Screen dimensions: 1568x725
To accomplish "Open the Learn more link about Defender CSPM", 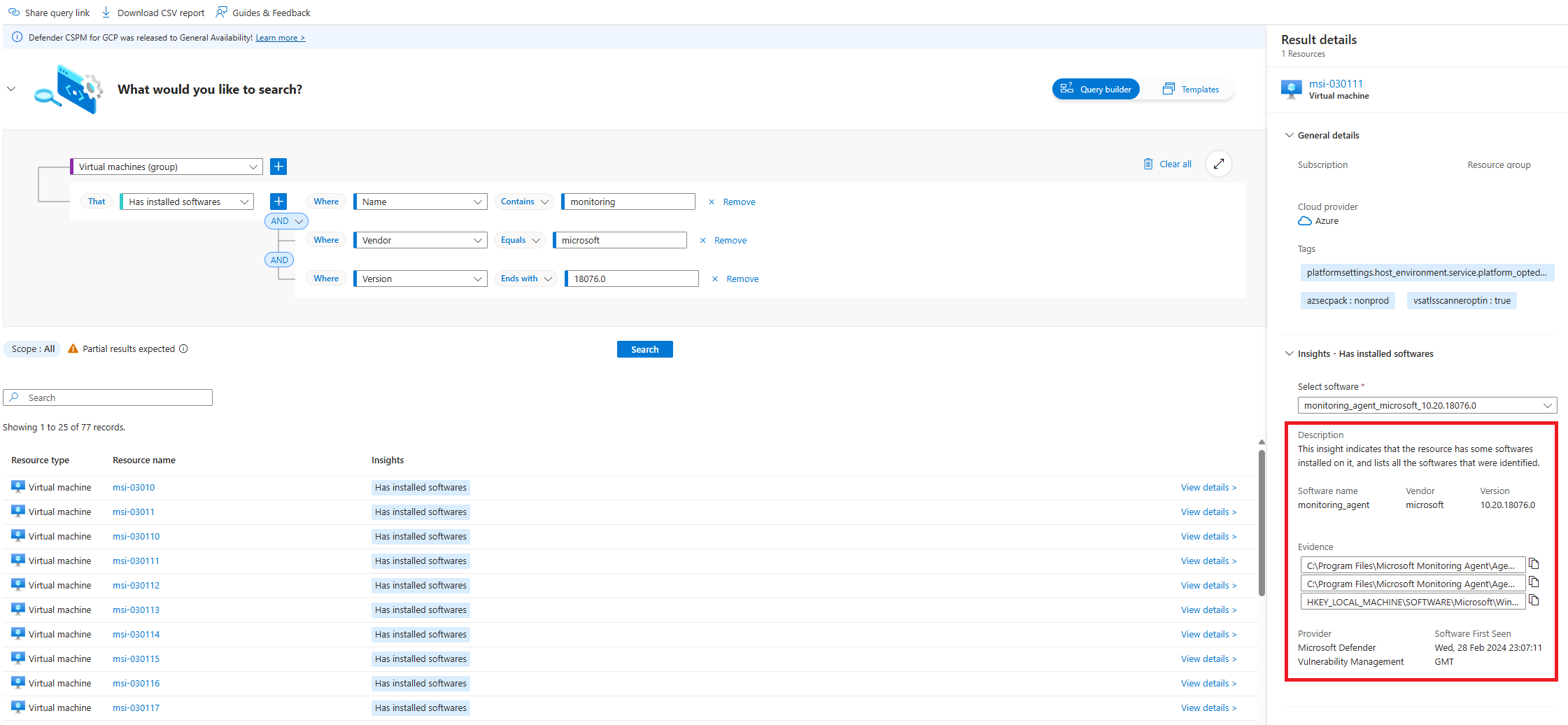I will click(x=280, y=37).
